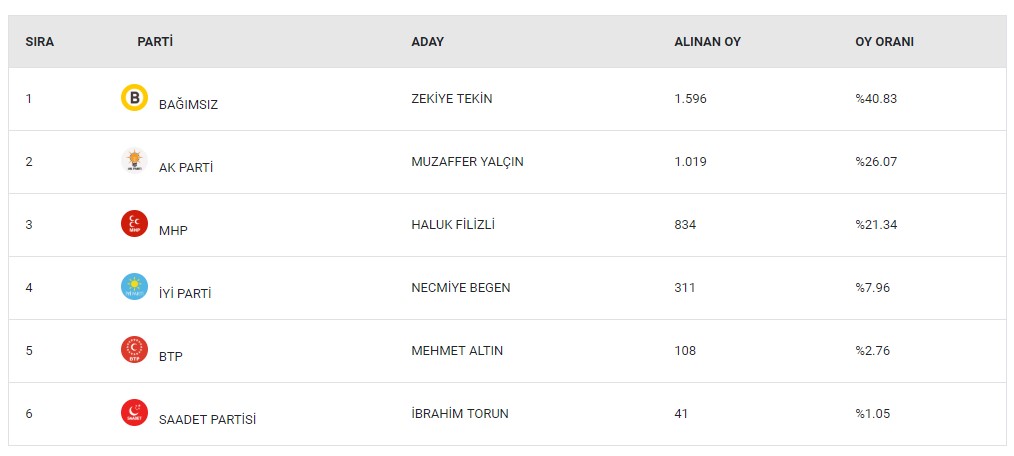Select the ADAY column header
This screenshot has width=1014, height=456.
(427, 42)
